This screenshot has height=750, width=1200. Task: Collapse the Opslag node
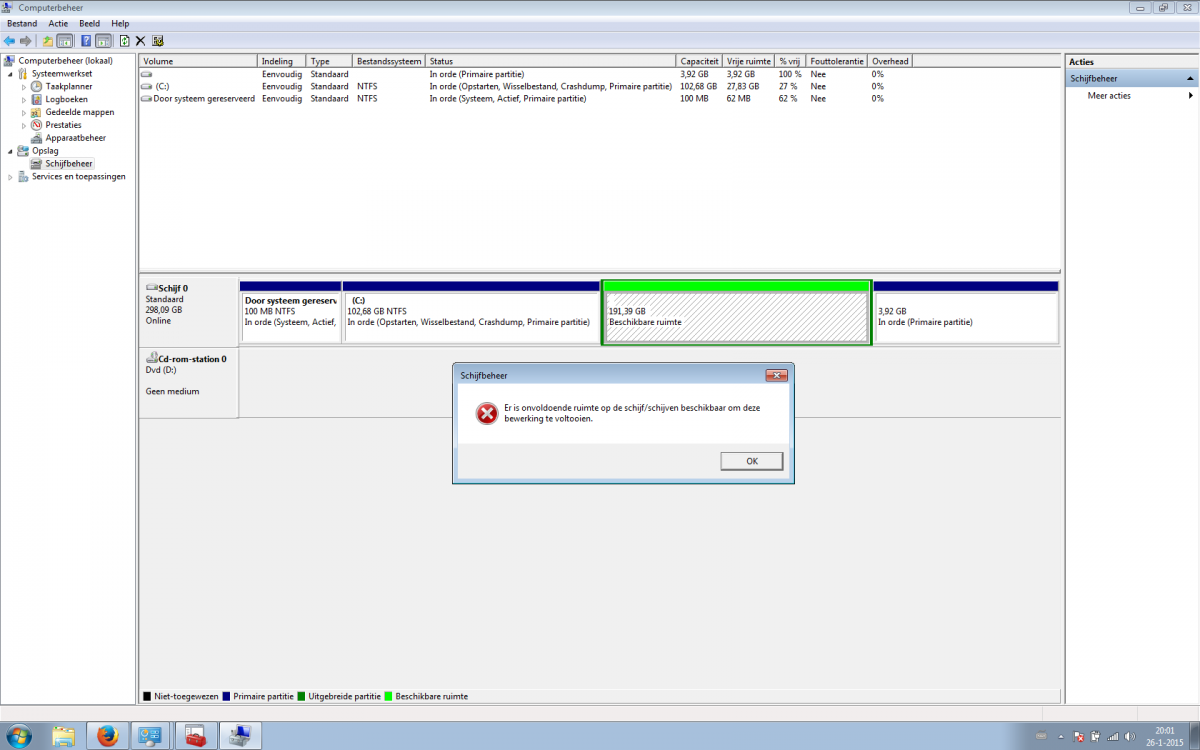[x=11, y=151]
